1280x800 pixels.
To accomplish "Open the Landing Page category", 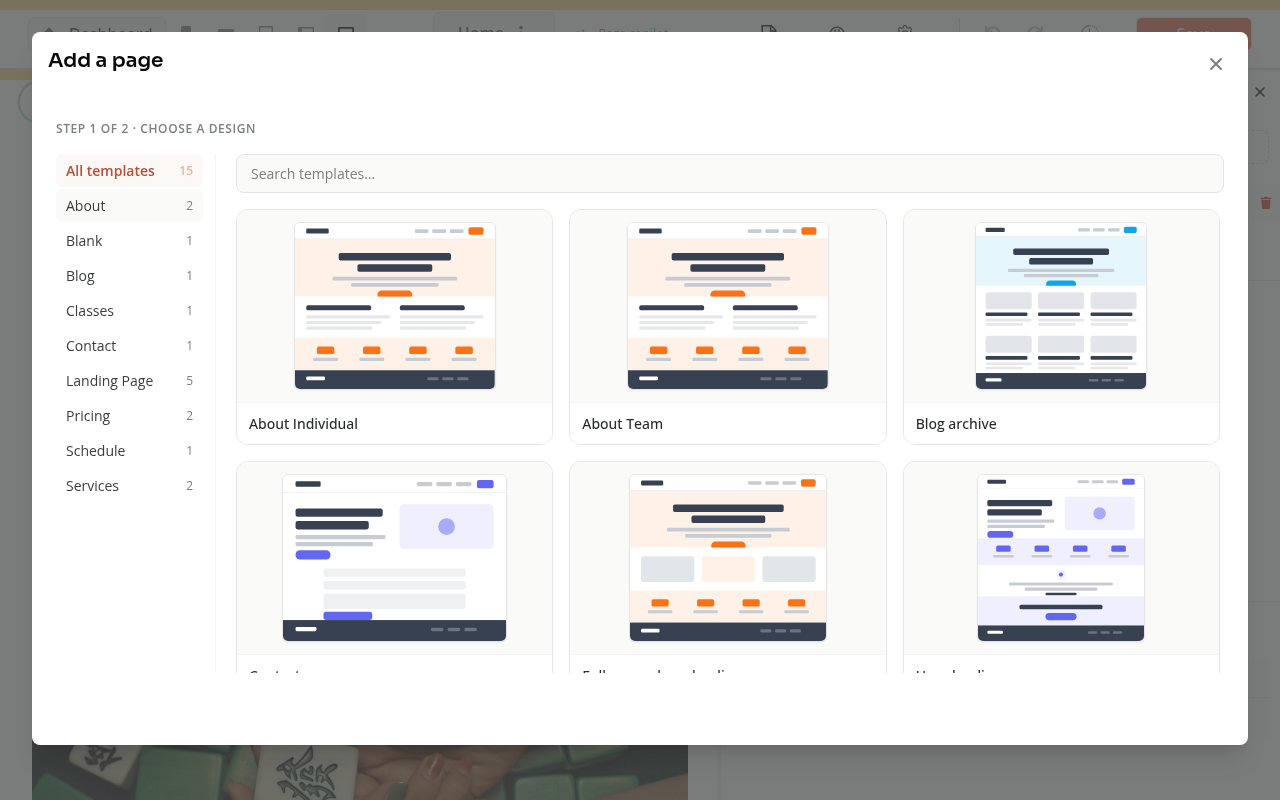I will [129, 381].
